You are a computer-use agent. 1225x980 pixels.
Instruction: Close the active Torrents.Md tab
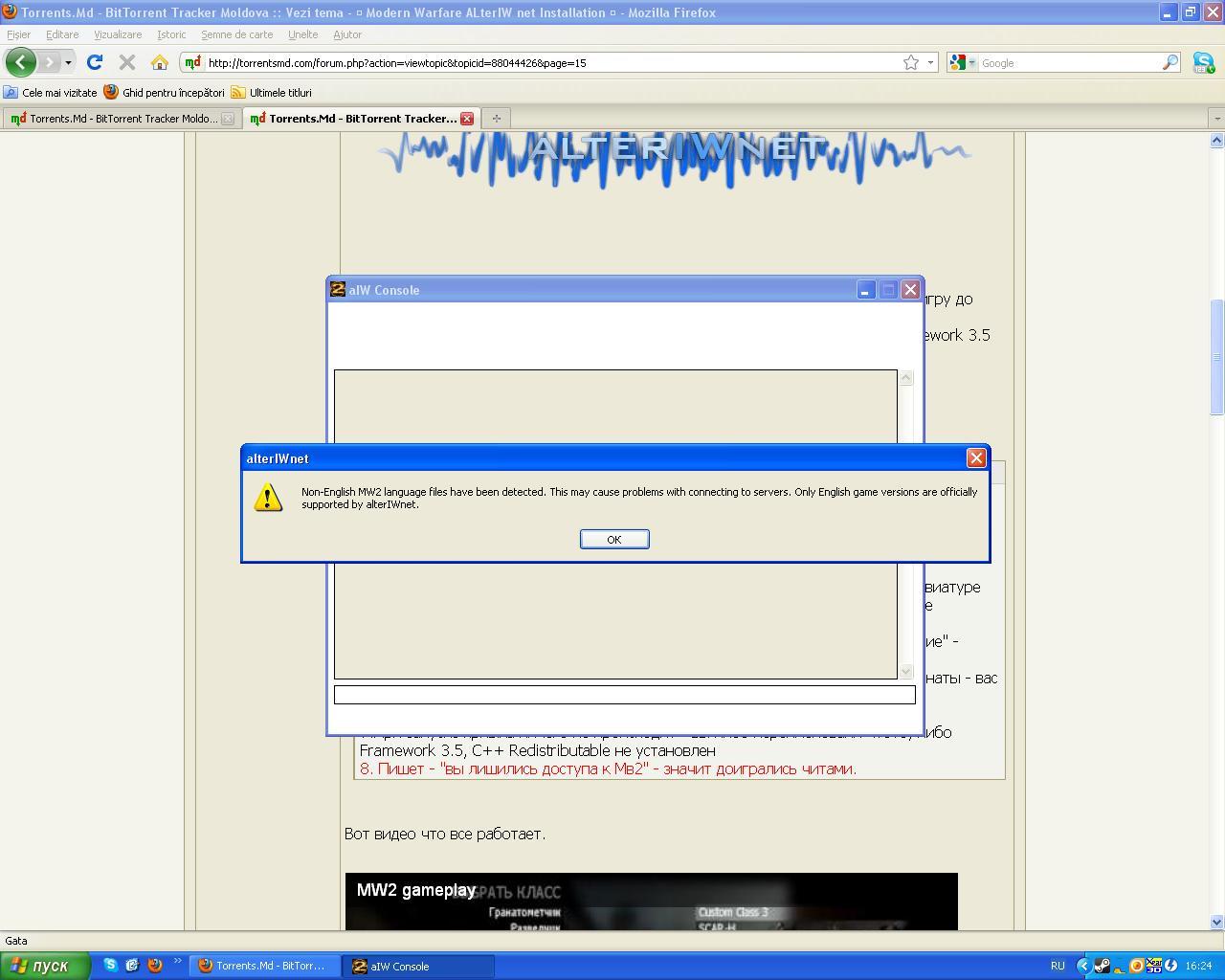tap(467, 119)
